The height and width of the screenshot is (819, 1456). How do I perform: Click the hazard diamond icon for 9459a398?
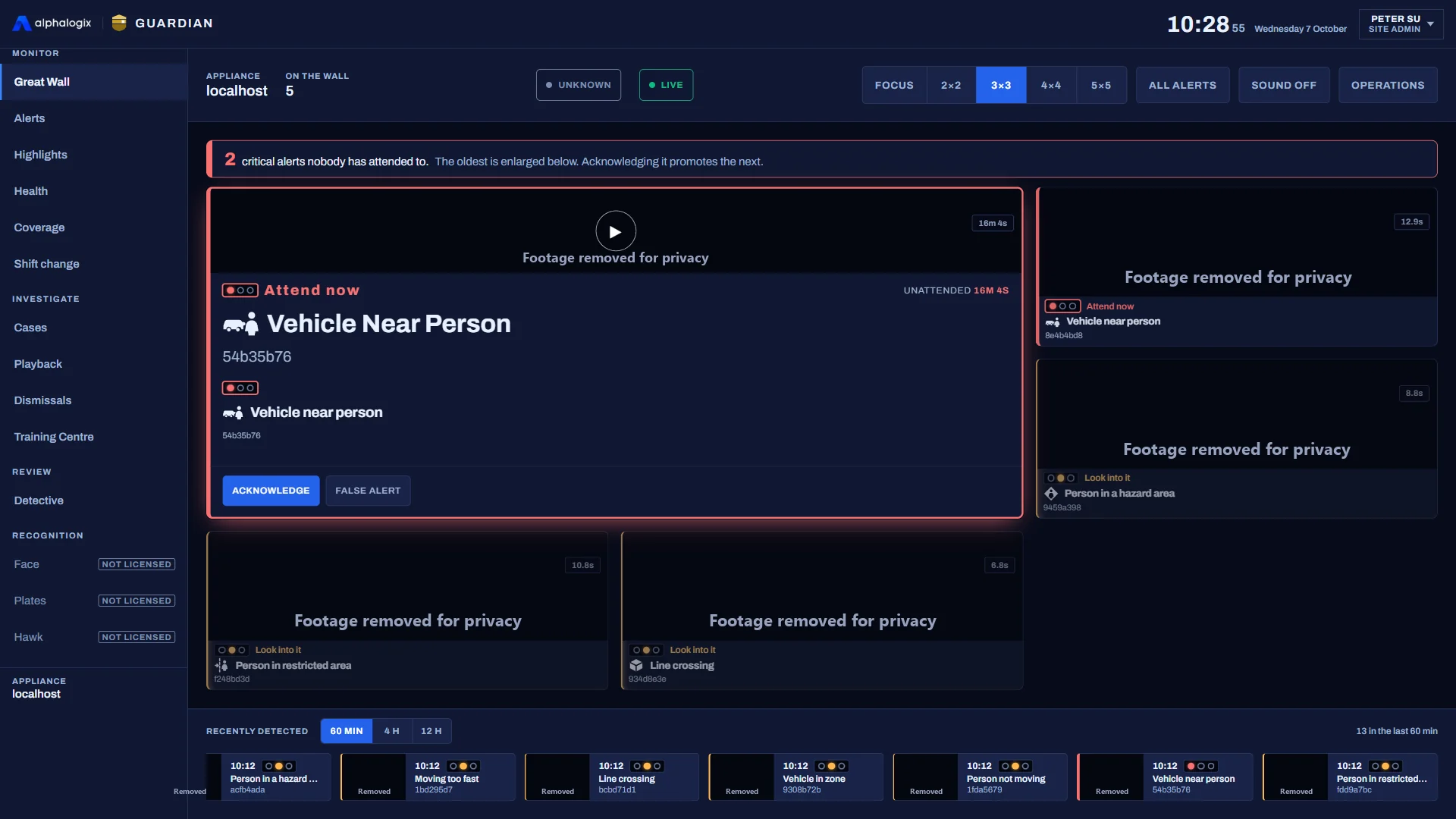pos(1051,494)
